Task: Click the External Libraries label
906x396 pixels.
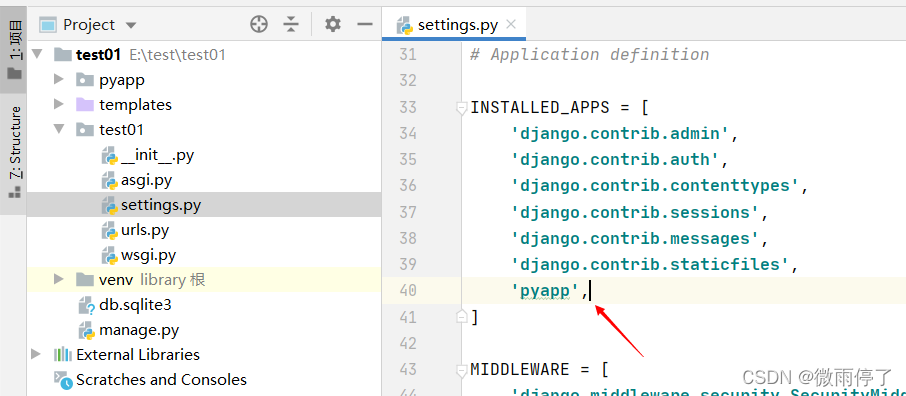Action: coord(138,354)
